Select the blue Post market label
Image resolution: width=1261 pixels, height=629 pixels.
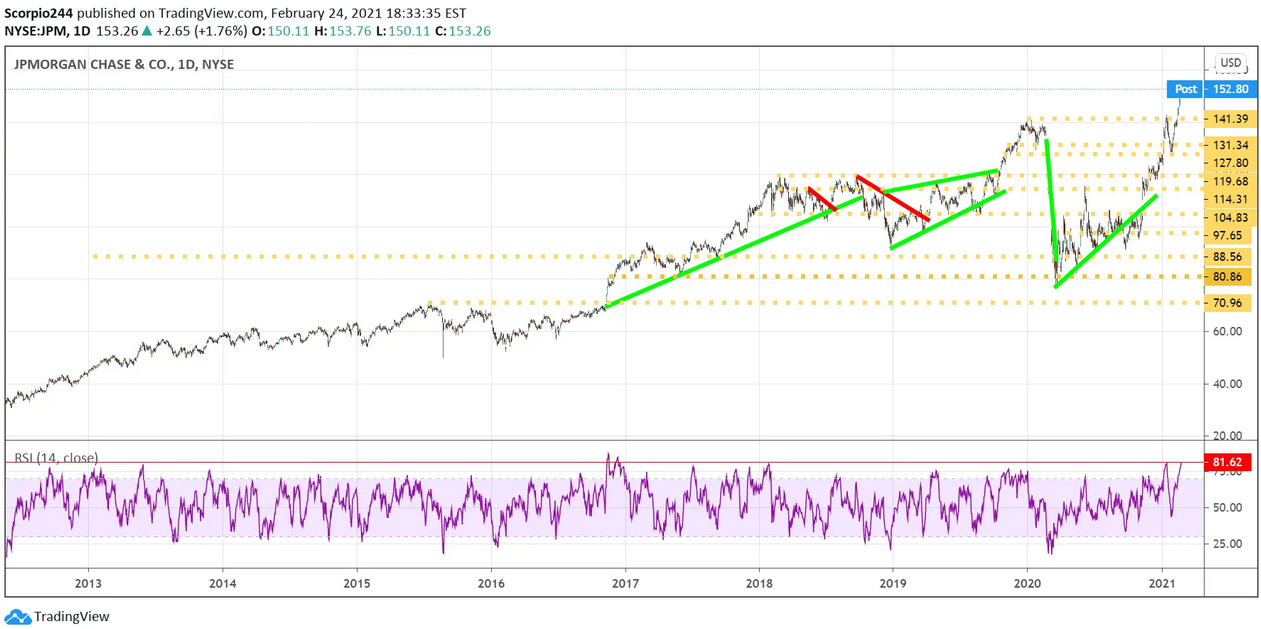click(x=1186, y=89)
